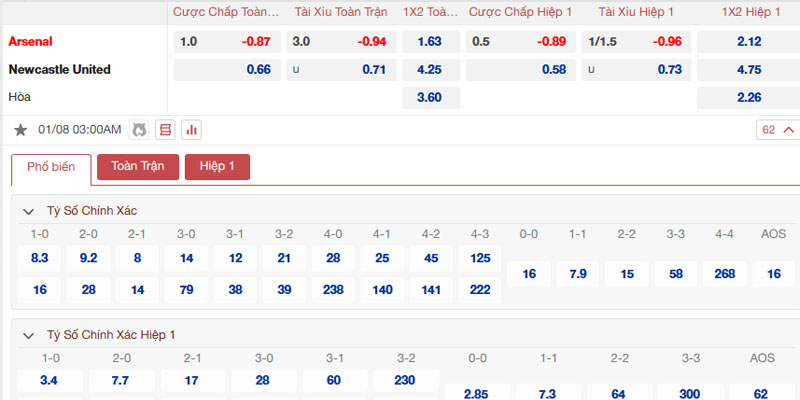Image resolution: width=800 pixels, height=400 pixels.
Task: Select Arsenal win 1X2 odds 1.63
Action: [431, 42]
